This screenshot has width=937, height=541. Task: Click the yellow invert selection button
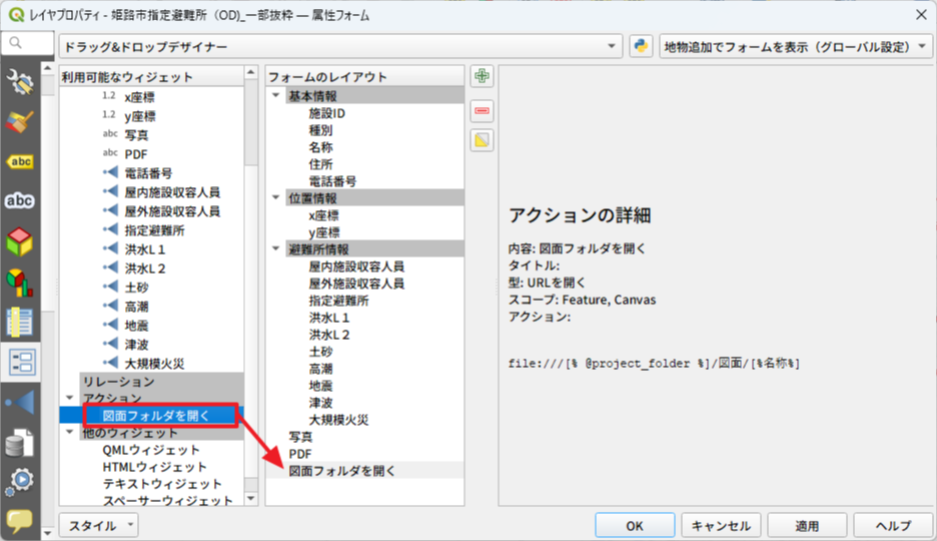point(482,141)
